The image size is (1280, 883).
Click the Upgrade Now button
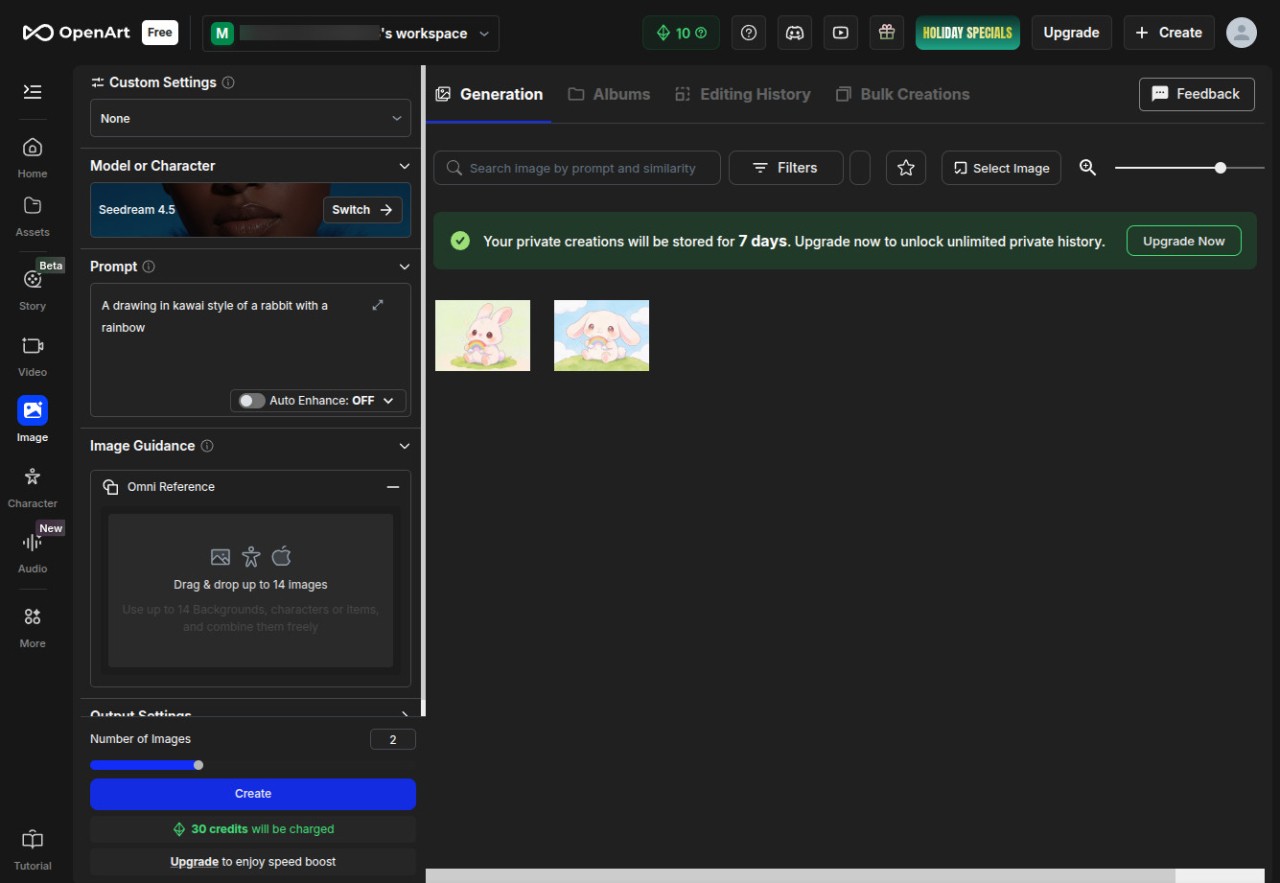coord(1183,241)
